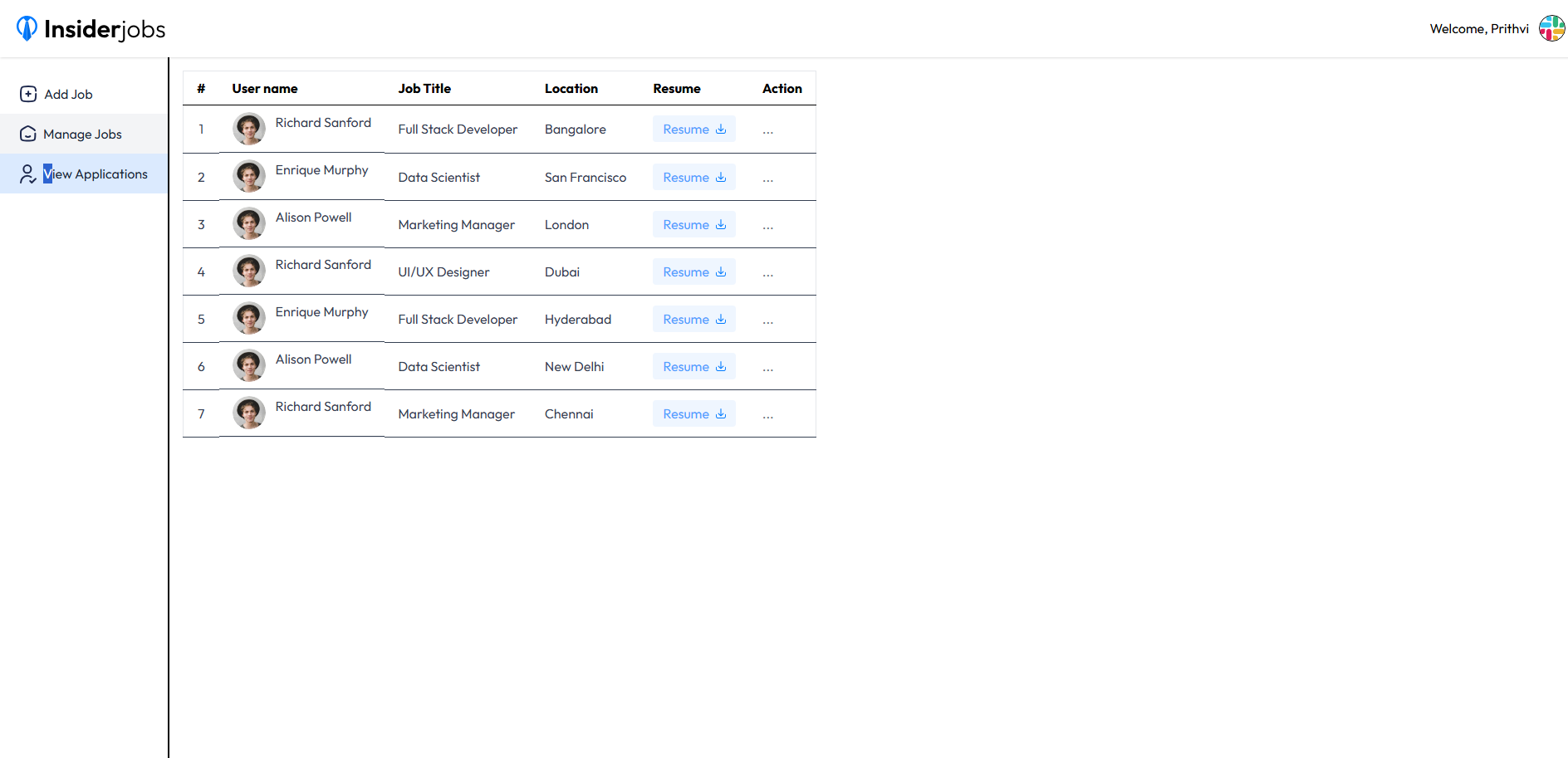1568x758 pixels.
Task: Click the View Applications person icon
Action: [x=28, y=174]
